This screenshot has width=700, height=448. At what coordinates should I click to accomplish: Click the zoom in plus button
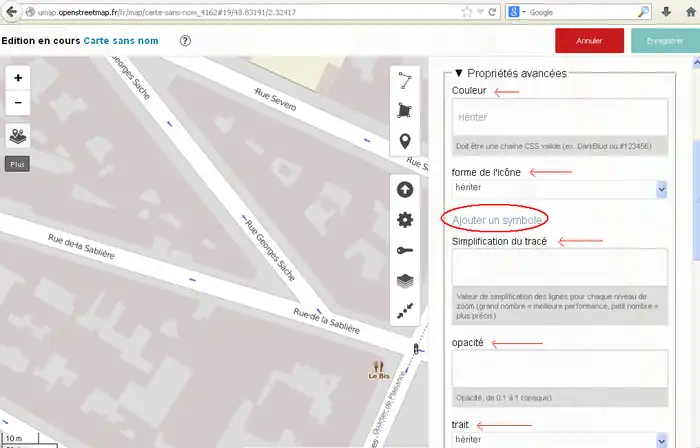18,78
